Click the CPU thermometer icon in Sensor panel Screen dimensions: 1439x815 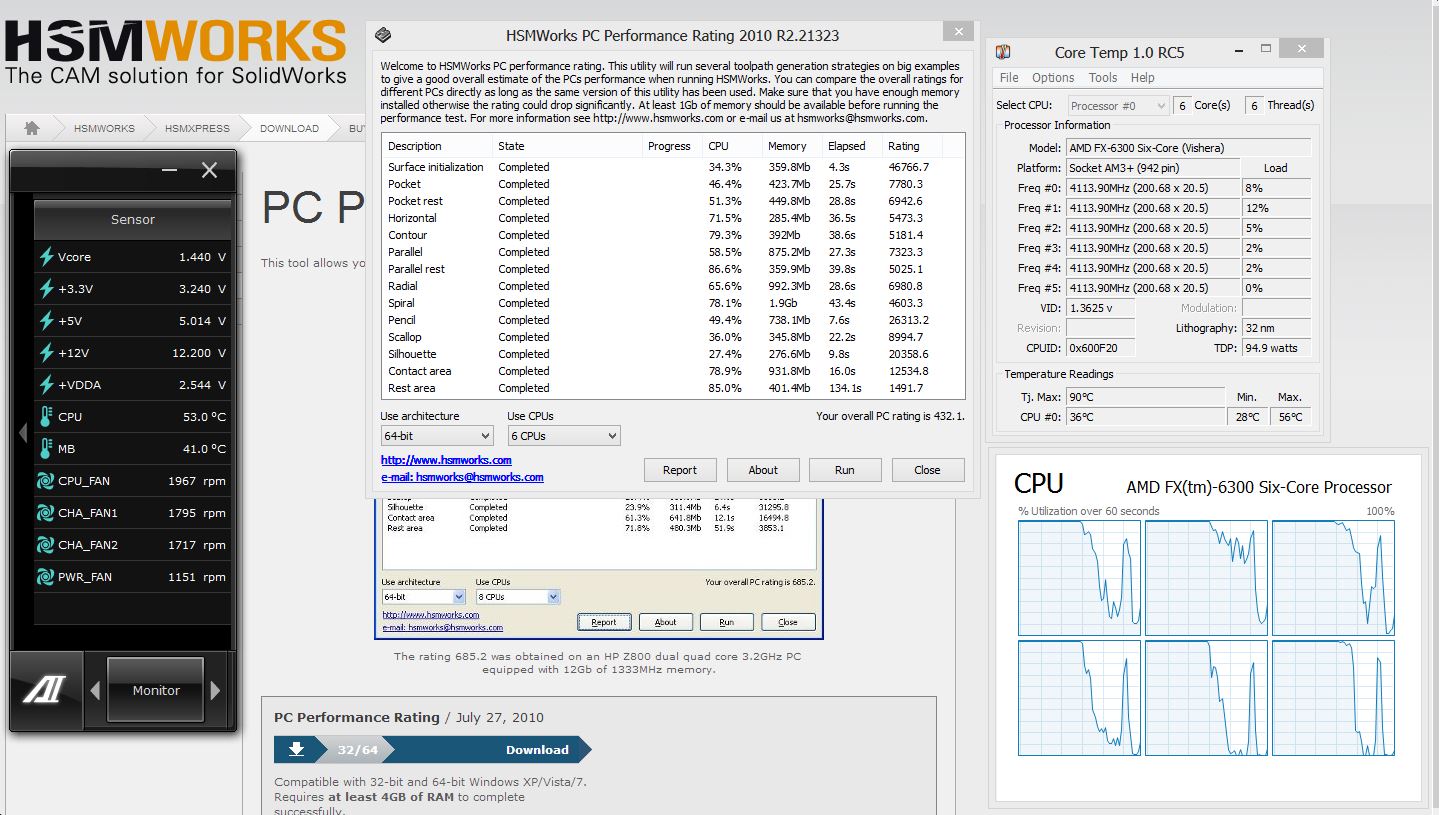click(46, 417)
